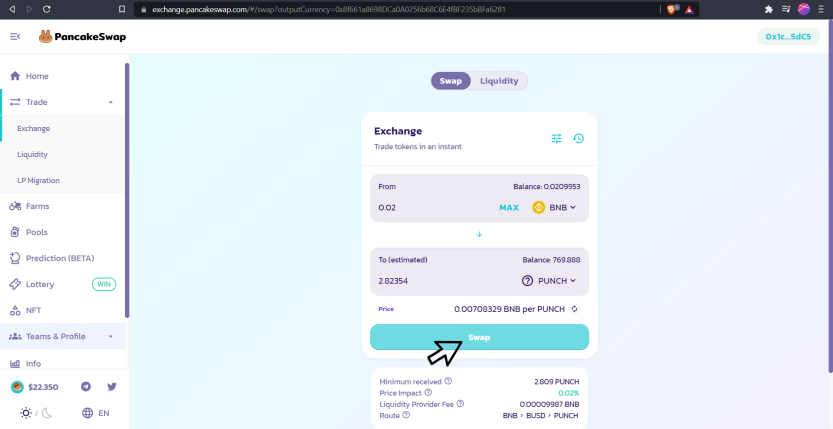This screenshot has height=429, width=833.
Task: Open swap settings sliders icon
Action: pos(556,138)
